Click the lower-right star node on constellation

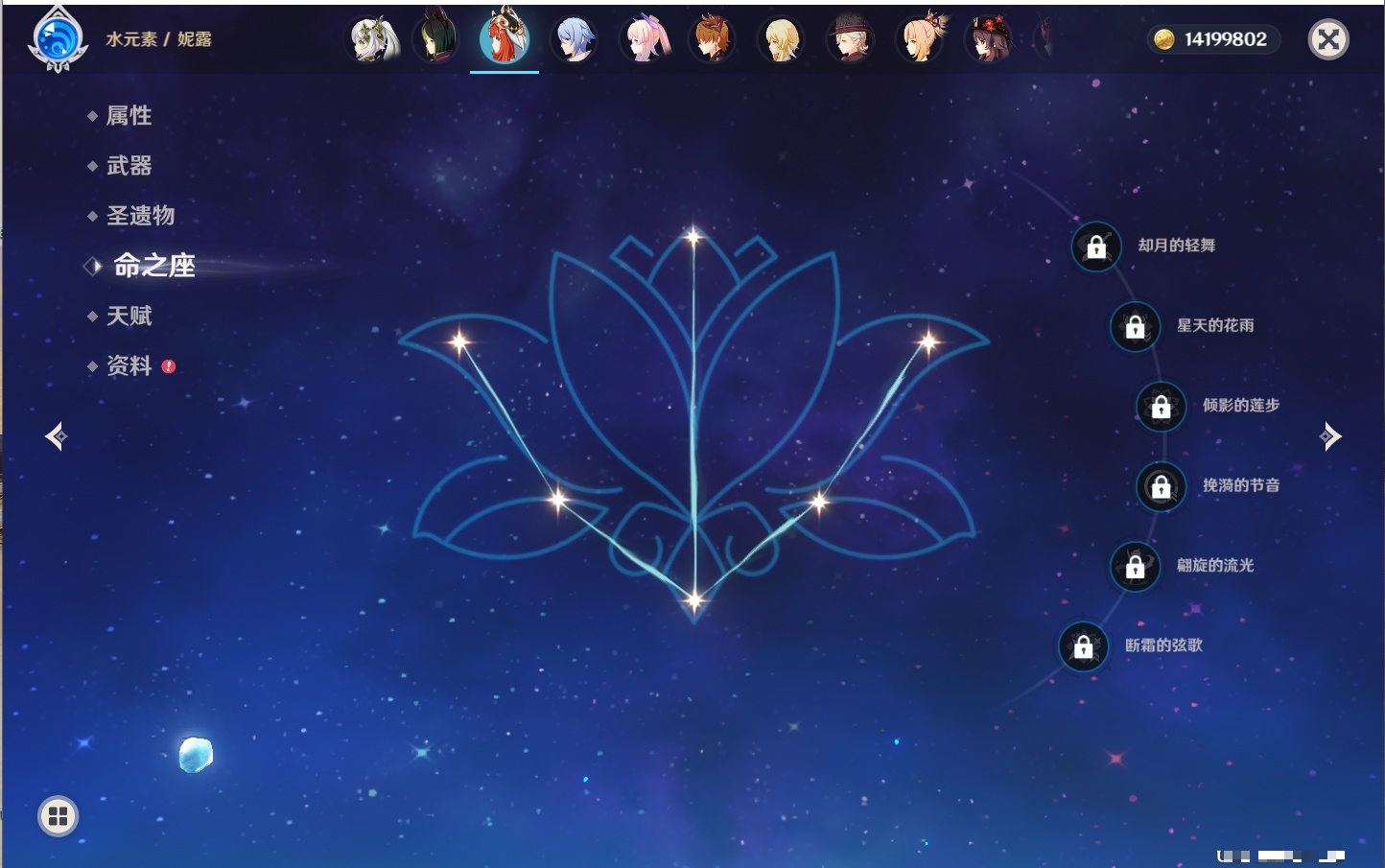pos(820,501)
